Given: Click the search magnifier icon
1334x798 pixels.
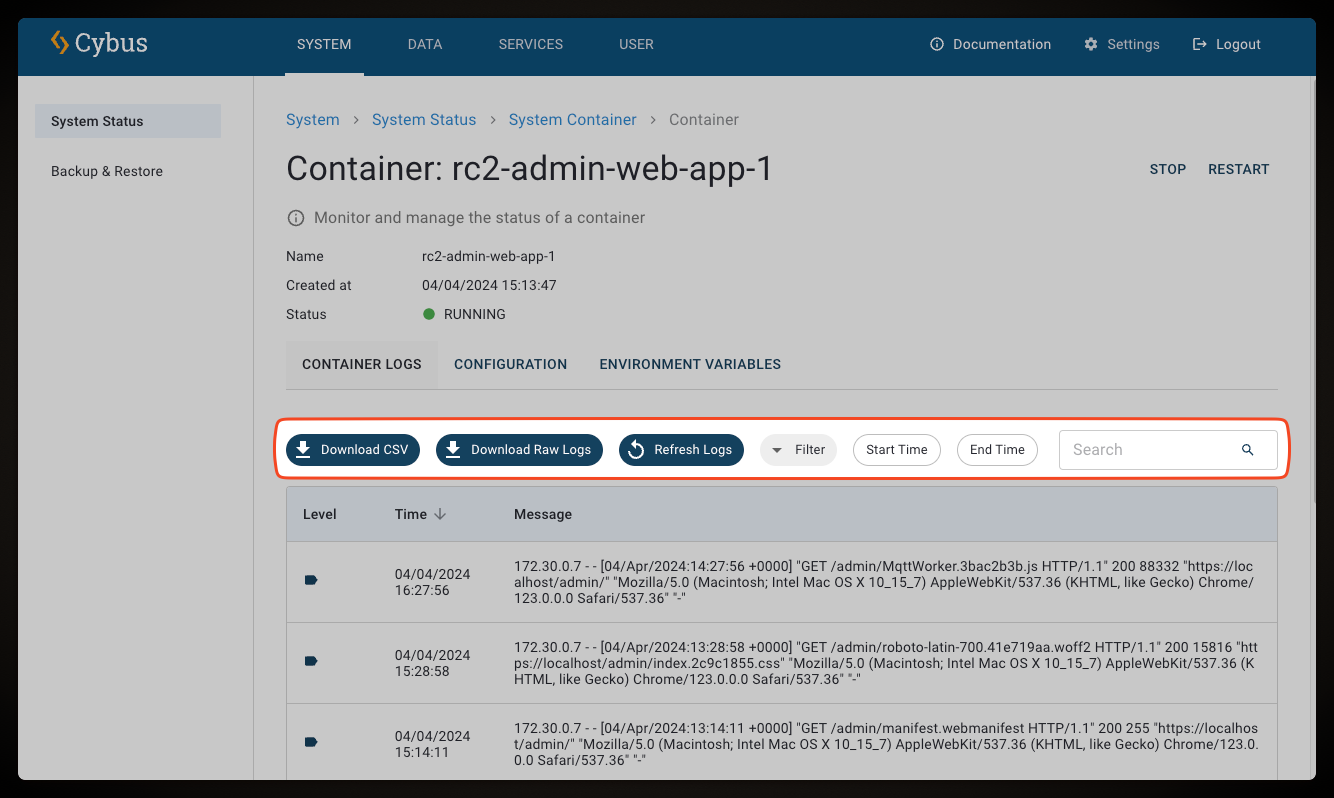Looking at the screenshot, I should click(x=1247, y=450).
